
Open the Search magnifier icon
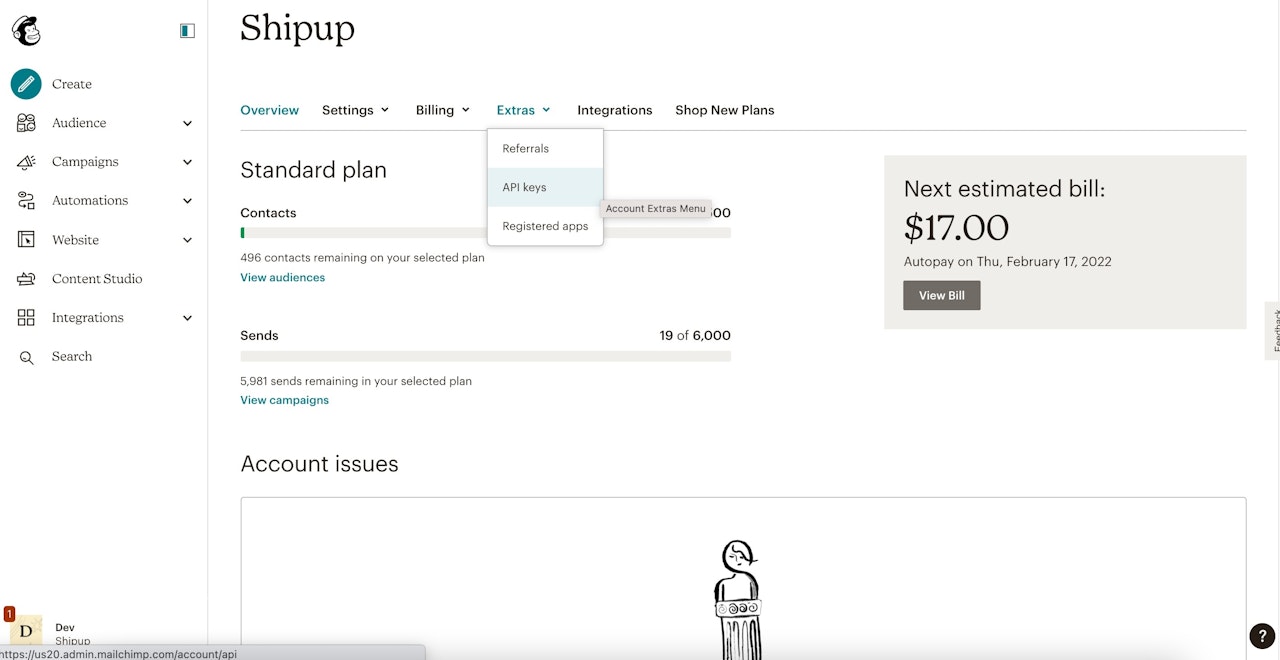[26, 357]
